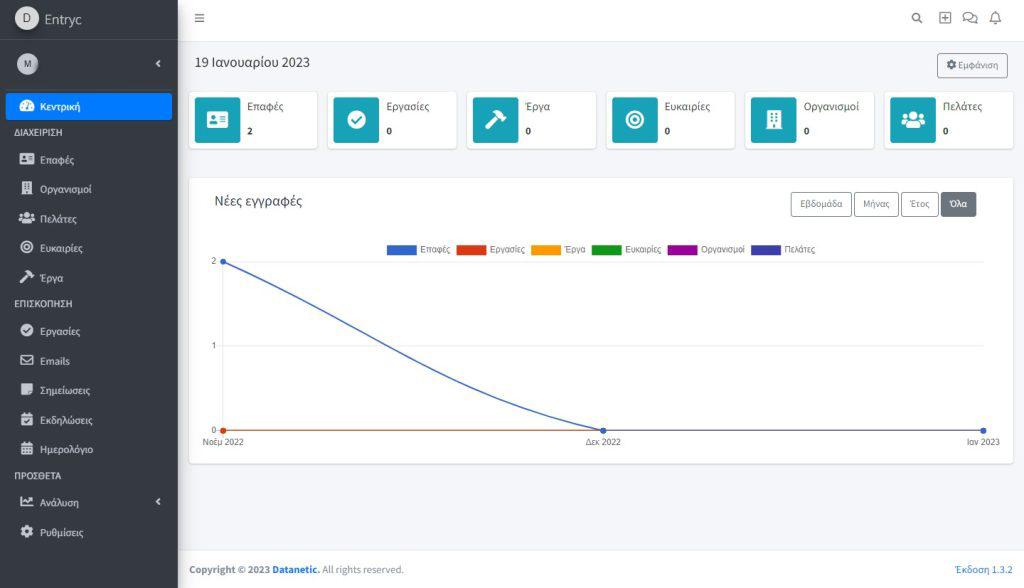This screenshot has height=588, width=1024.
Task: Check notifications via the bell icon
Action: (995, 17)
